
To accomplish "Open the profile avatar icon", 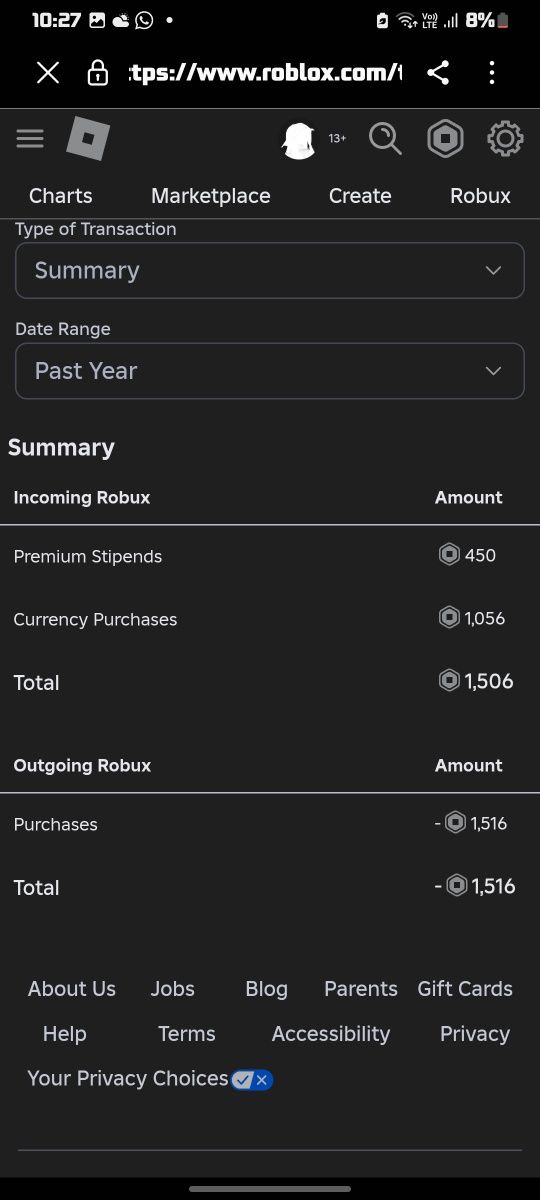I will click(299, 139).
